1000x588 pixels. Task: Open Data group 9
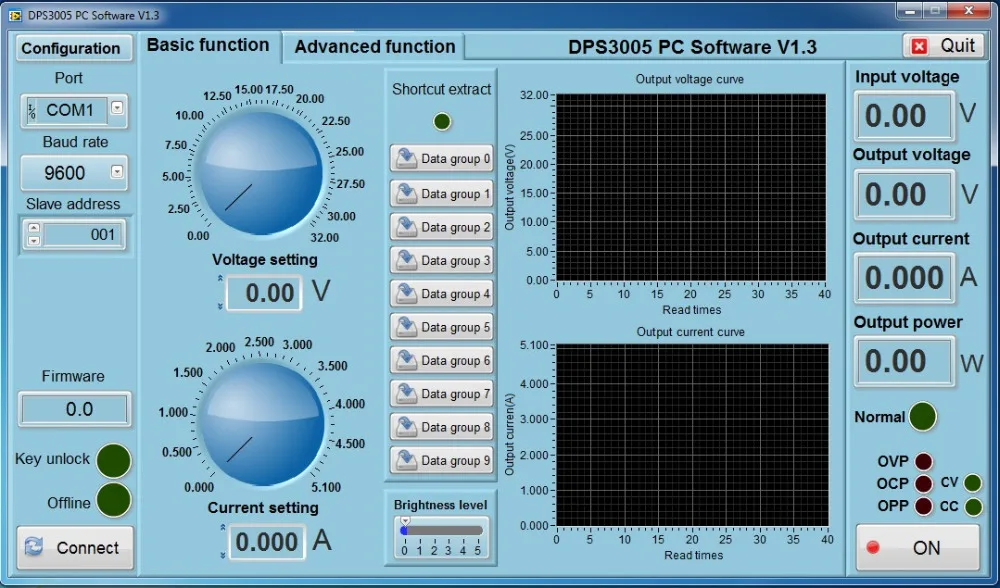(441, 460)
